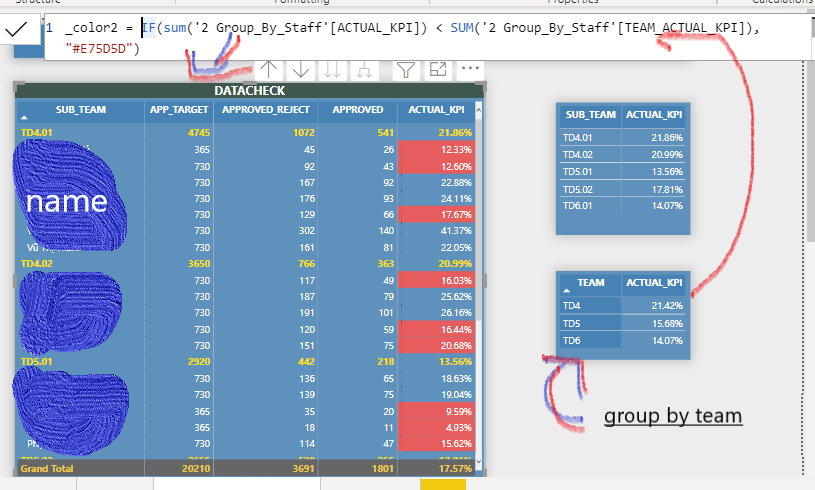Select the TD4.01 group row in DATACHECK
The image size is (815, 490).
coord(246,133)
